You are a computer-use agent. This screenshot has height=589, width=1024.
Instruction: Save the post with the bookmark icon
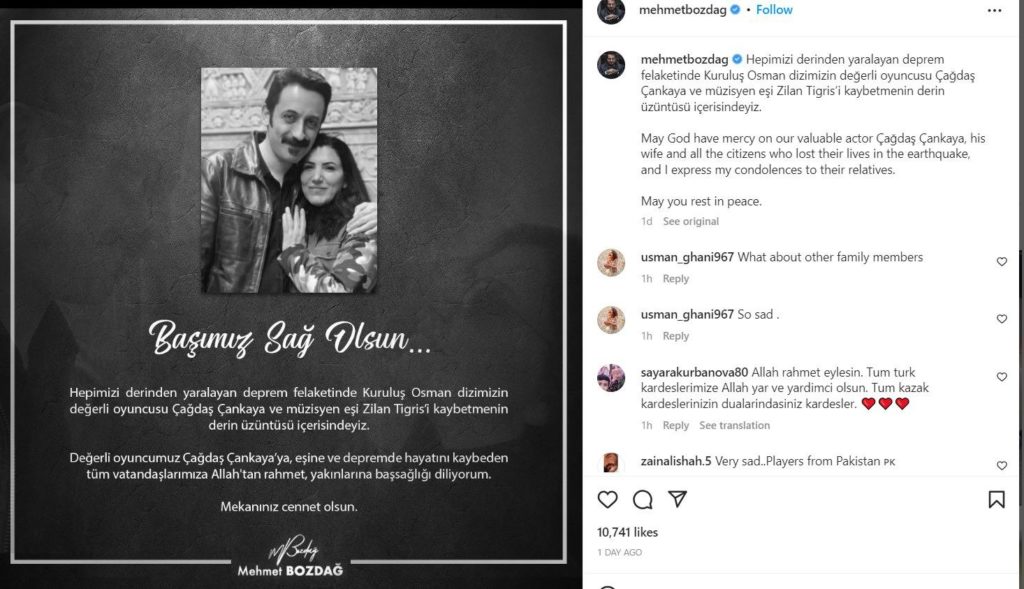[997, 500]
